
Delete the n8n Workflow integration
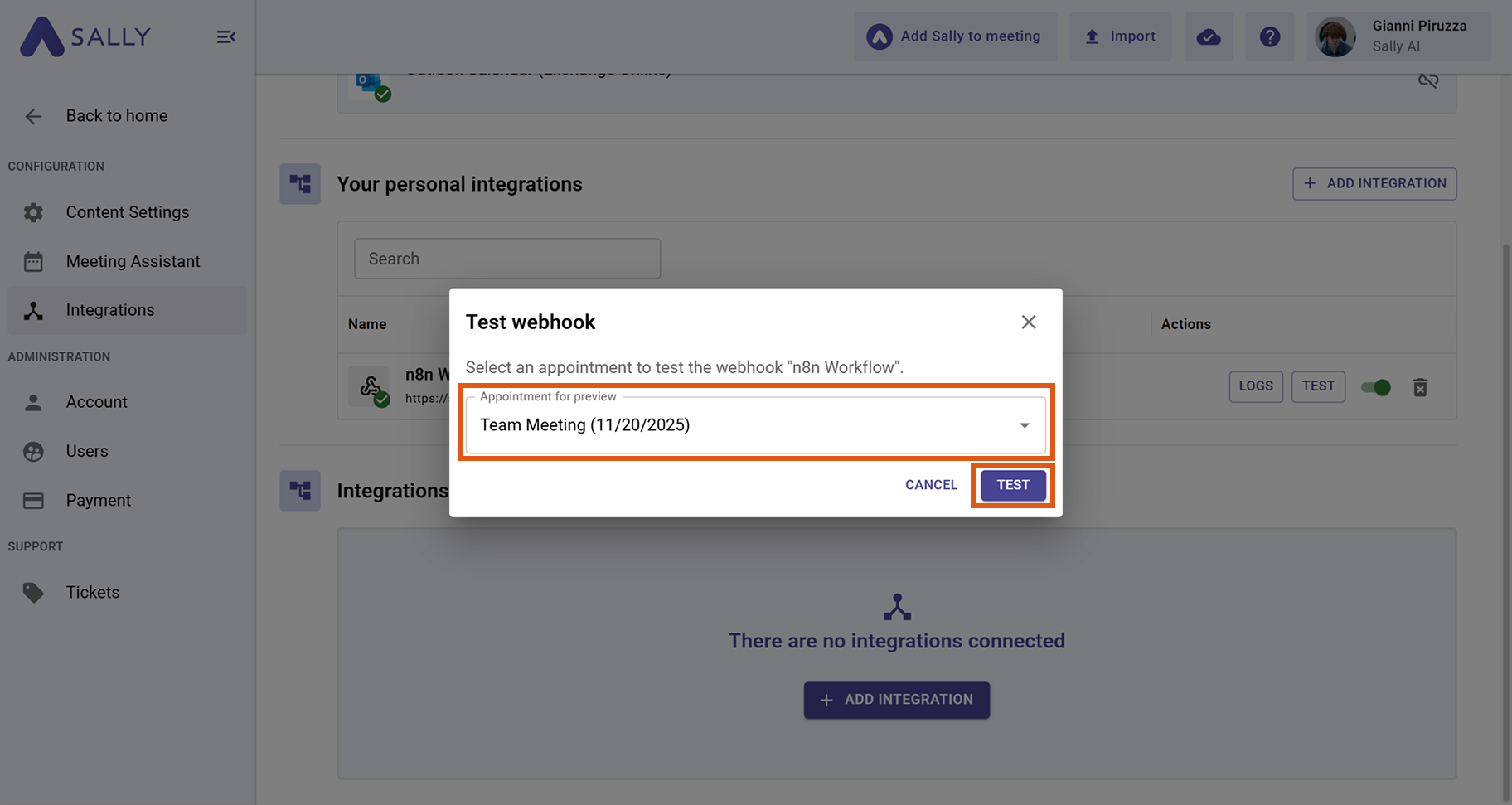point(1420,387)
